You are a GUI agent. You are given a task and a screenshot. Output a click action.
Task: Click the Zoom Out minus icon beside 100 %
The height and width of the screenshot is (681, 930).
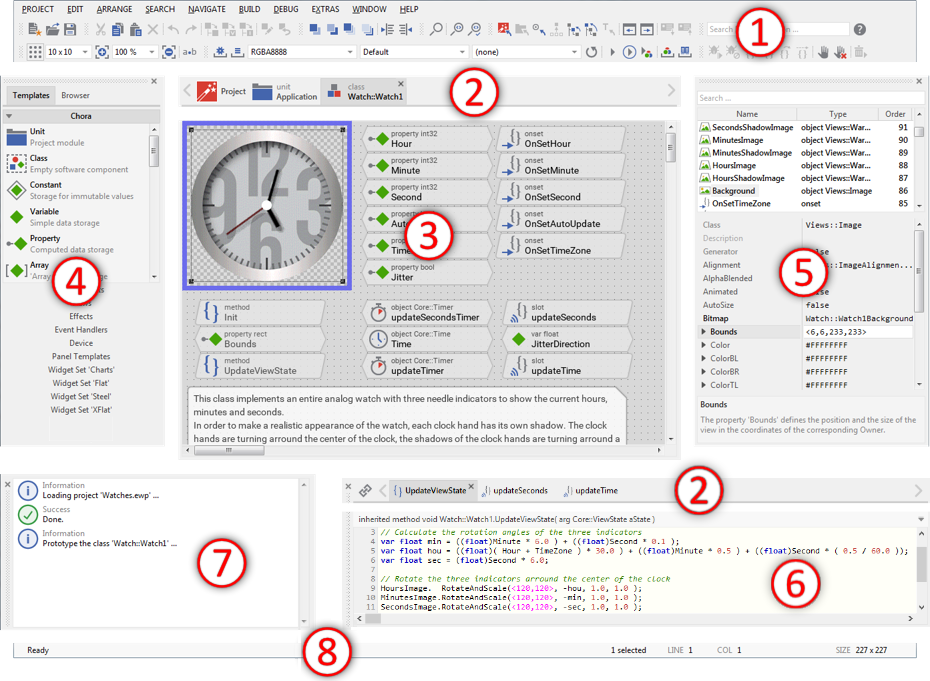[168, 52]
